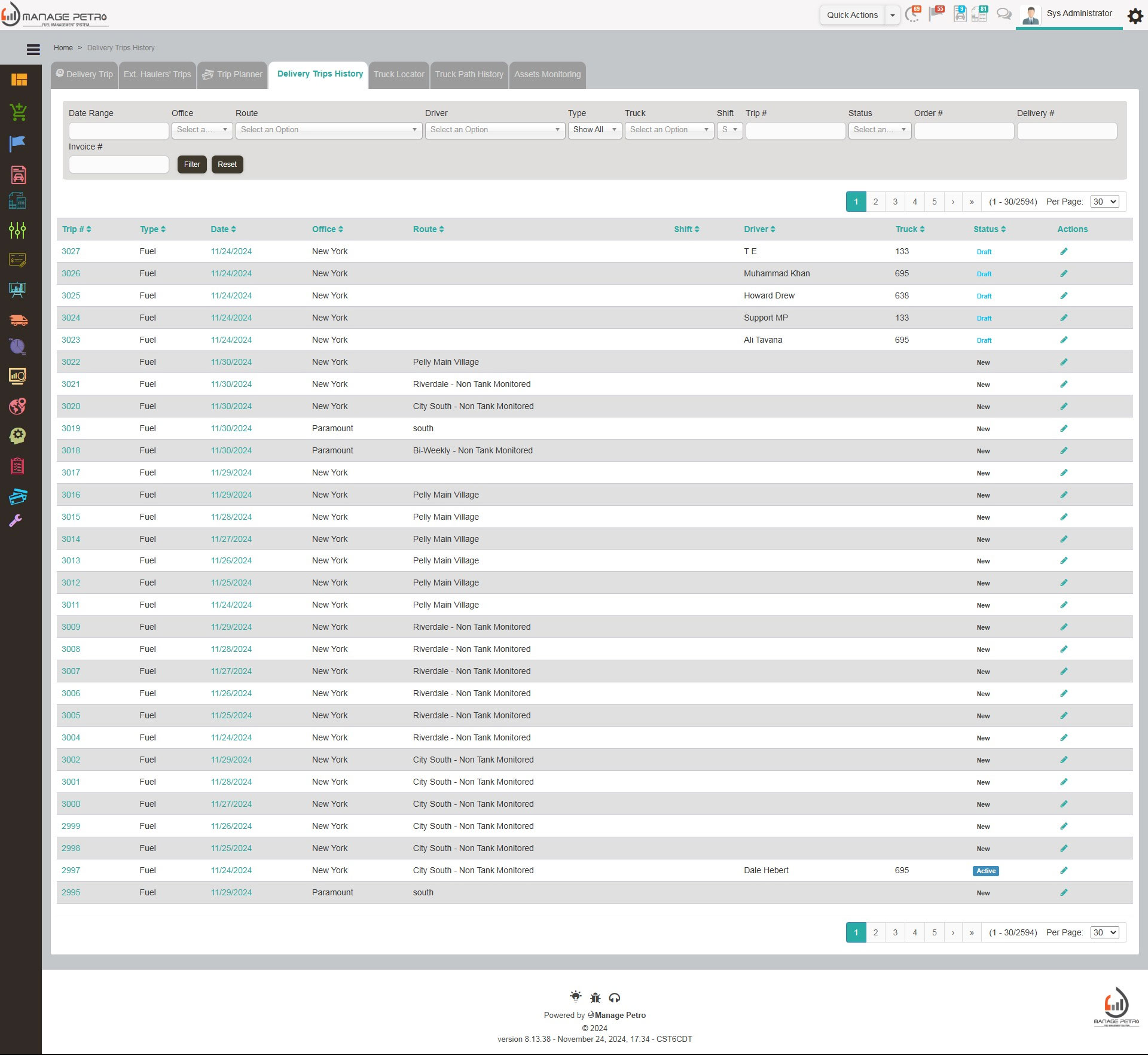
Task: Open the shopping cart orders icon in sidebar
Action: (x=19, y=112)
